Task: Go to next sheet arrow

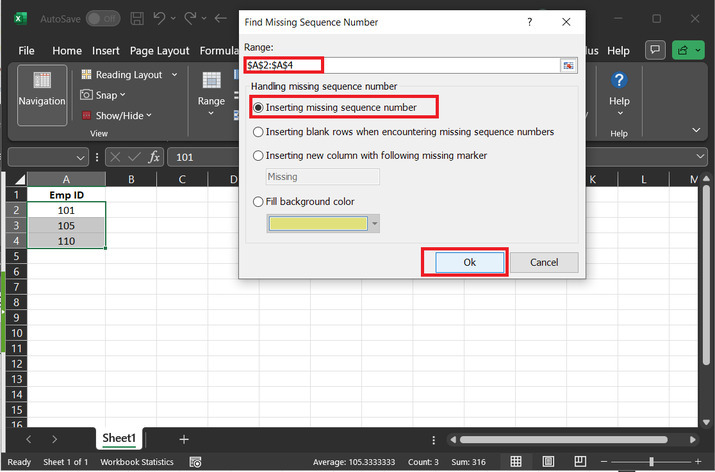Action: click(x=55, y=439)
